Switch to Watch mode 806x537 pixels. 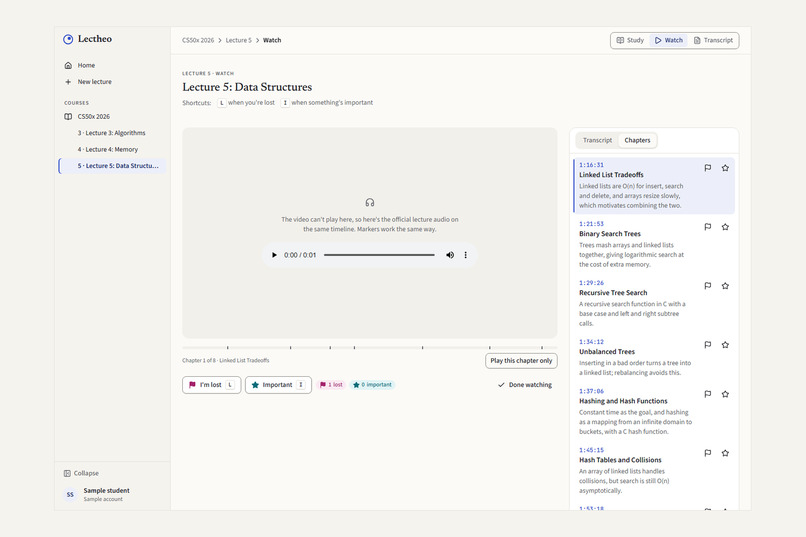[669, 40]
